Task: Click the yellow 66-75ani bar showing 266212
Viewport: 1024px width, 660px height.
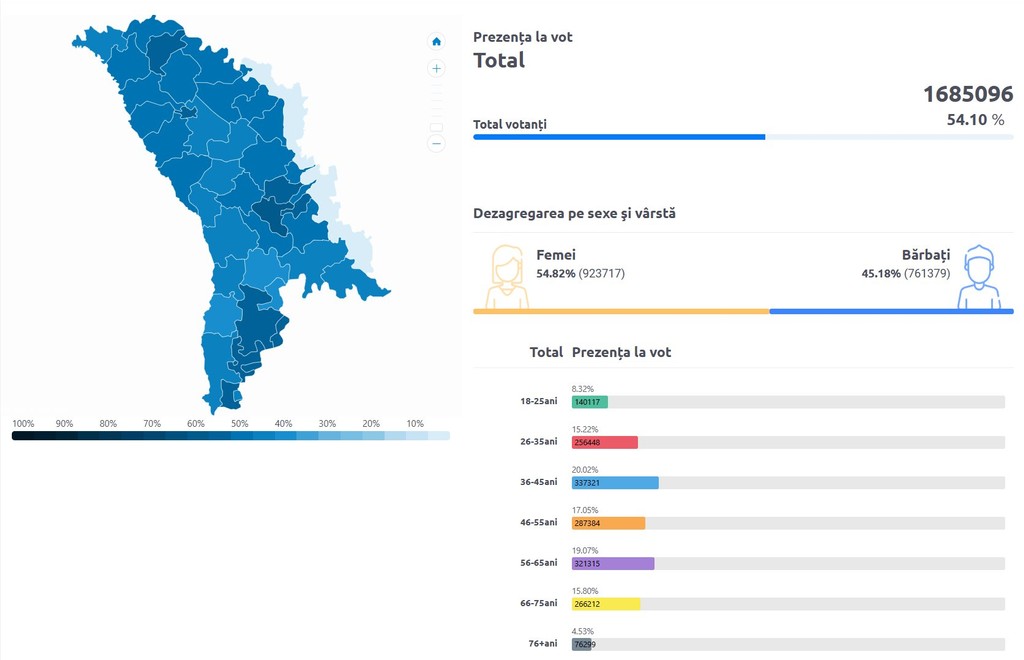Action: pos(606,605)
